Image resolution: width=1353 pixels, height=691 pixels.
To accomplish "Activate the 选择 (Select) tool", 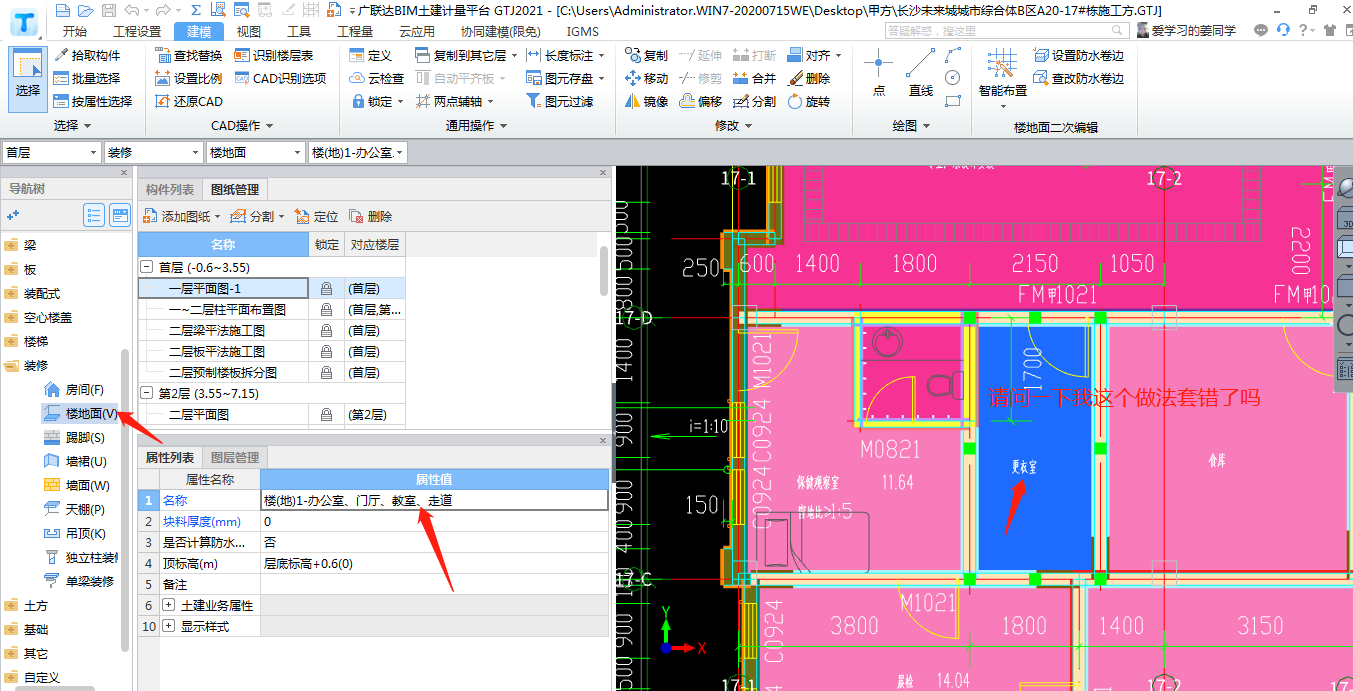I will pos(28,78).
